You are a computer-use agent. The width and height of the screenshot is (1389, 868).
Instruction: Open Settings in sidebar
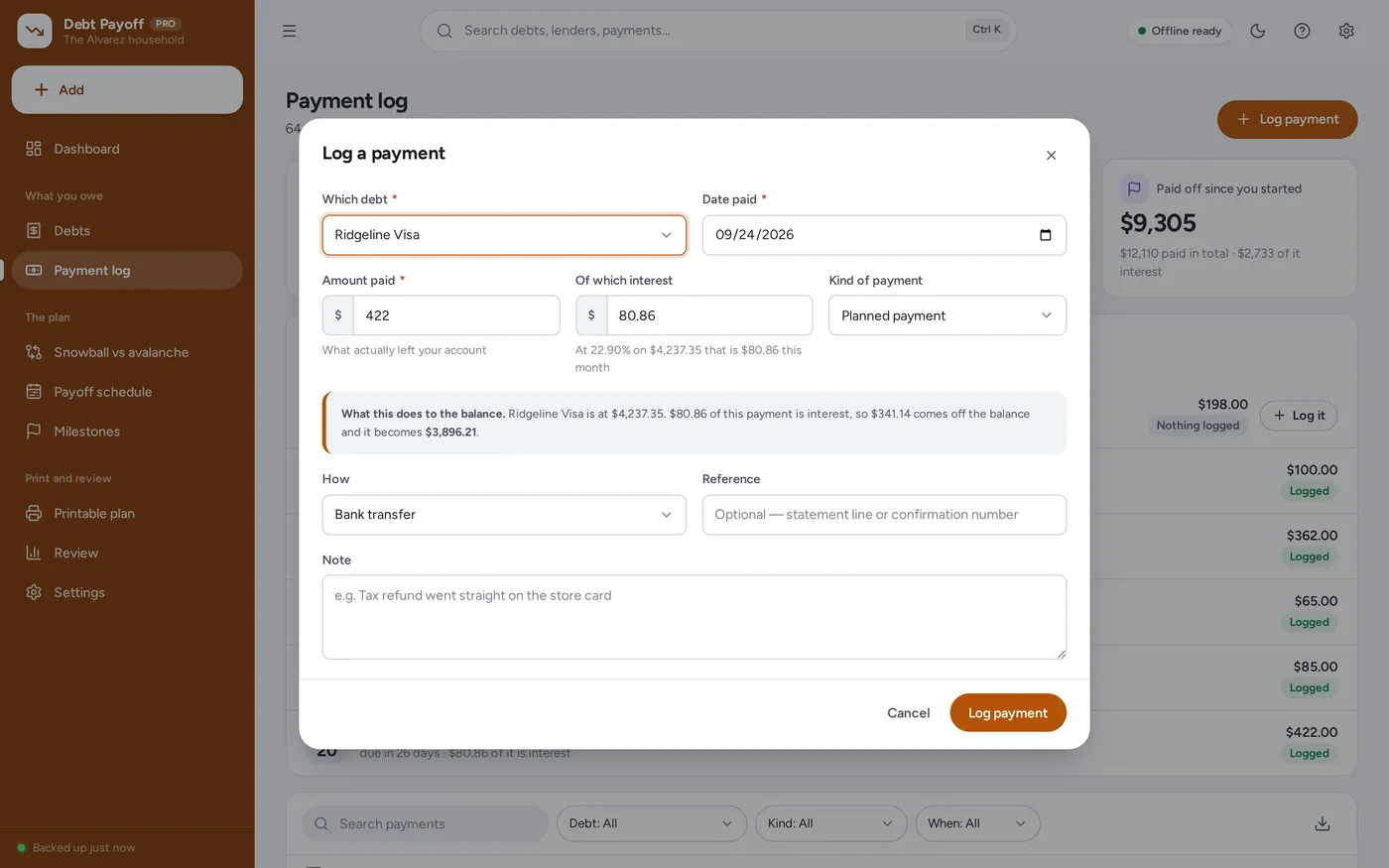pos(127,592)
